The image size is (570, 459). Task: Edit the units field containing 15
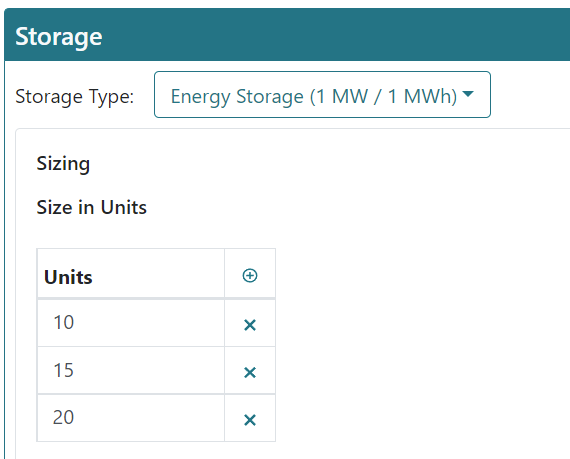[x=131, y=370]
